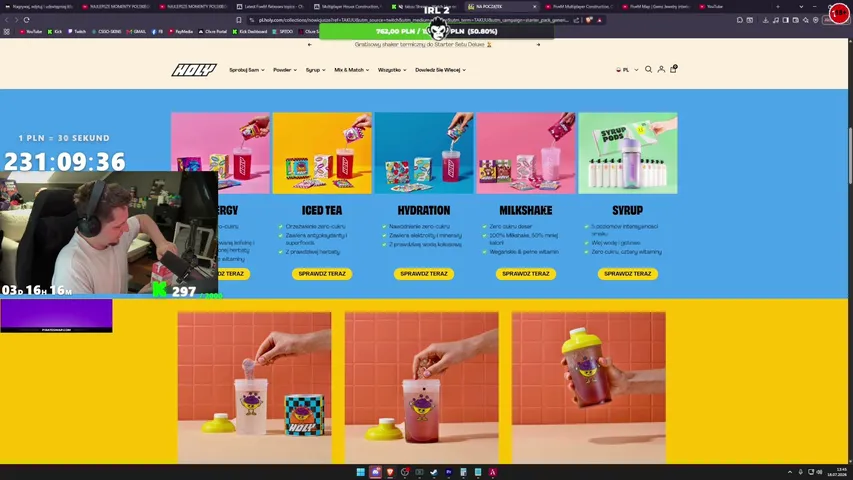Image resolution: width=853 pixels, height=480 pixels.
Task: Open the YouTube bookmark
Action: click(30, 32)
